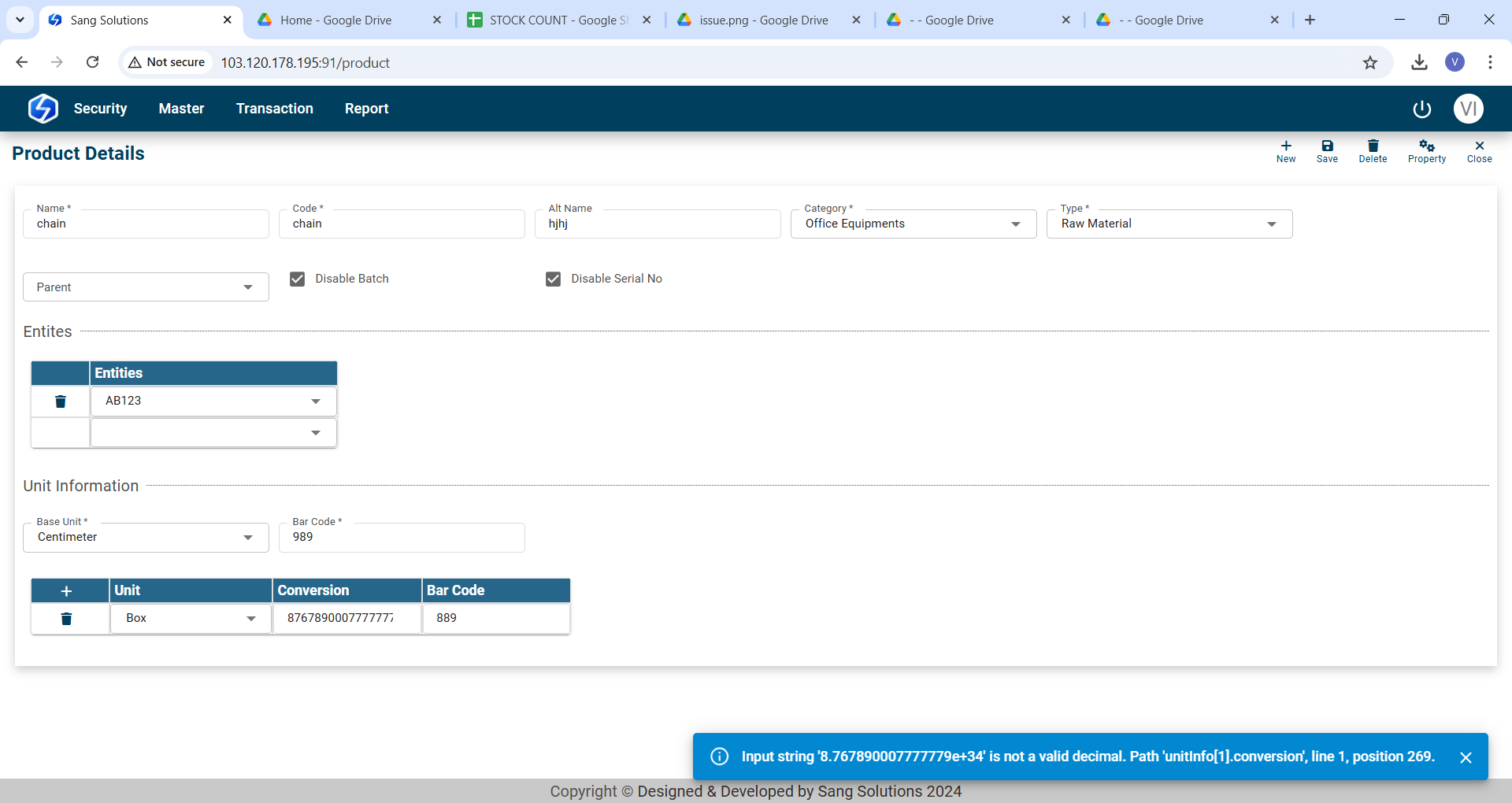The image size is (1512, 803).
Task: Uncheck the Disable Batch checkbox
Action: tap(298, 279)
